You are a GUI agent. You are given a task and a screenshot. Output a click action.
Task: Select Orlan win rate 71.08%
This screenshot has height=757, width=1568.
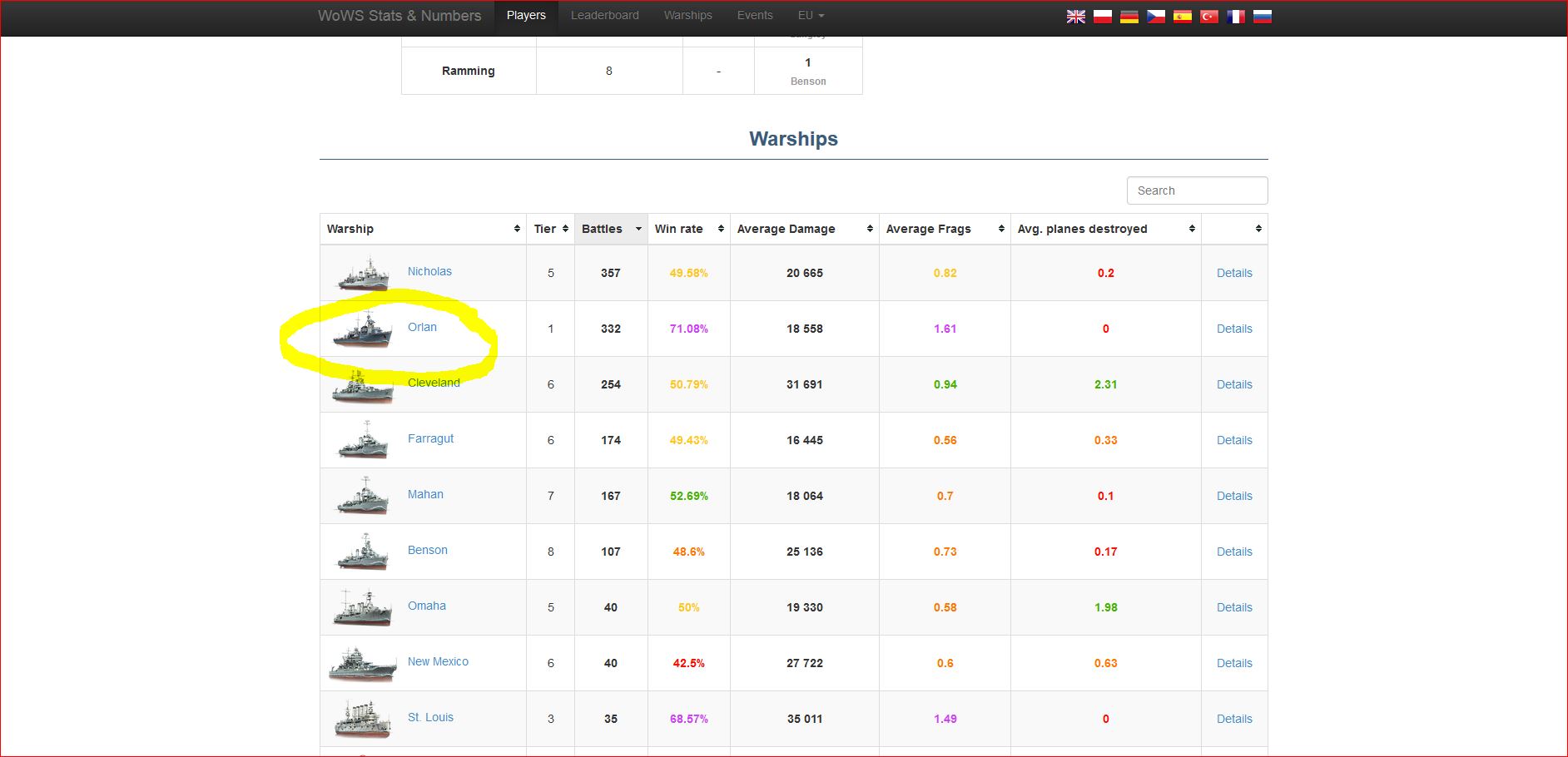tap(688, 329)
